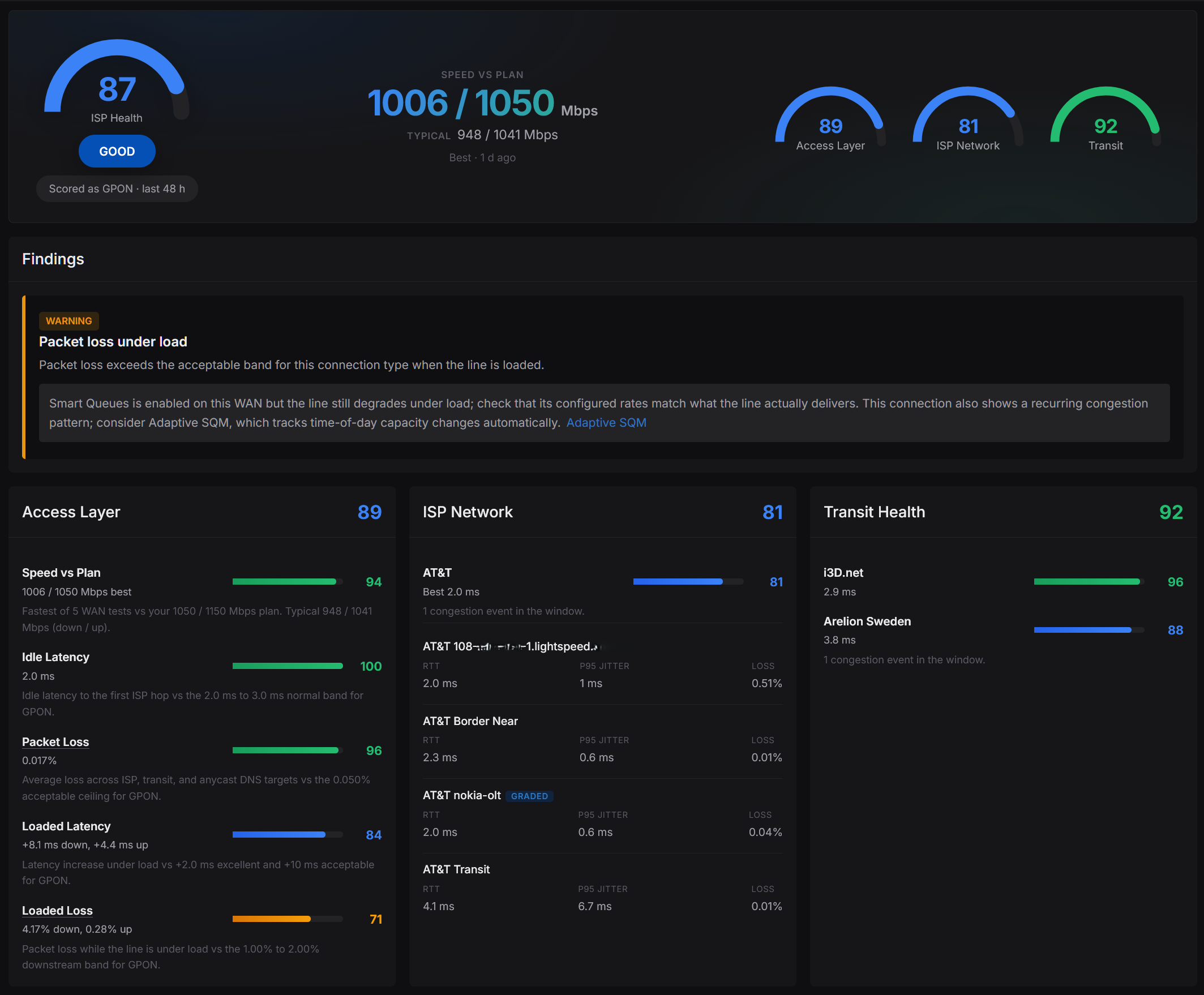1204x995 pixels.
Task: Click the AT&T Transit hop row
Action: pos(602,888)
